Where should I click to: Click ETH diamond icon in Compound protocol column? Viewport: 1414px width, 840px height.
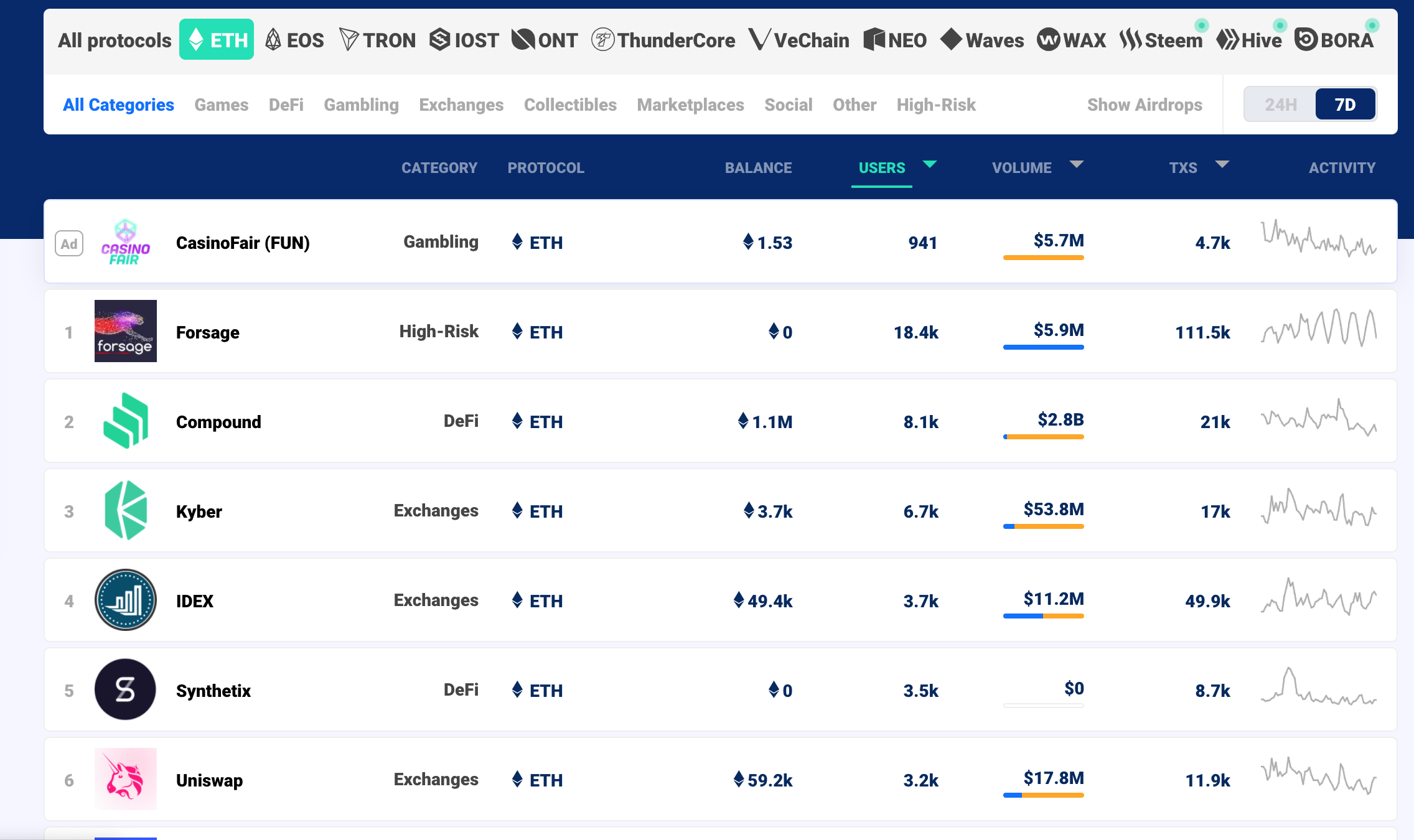(517, 421)
